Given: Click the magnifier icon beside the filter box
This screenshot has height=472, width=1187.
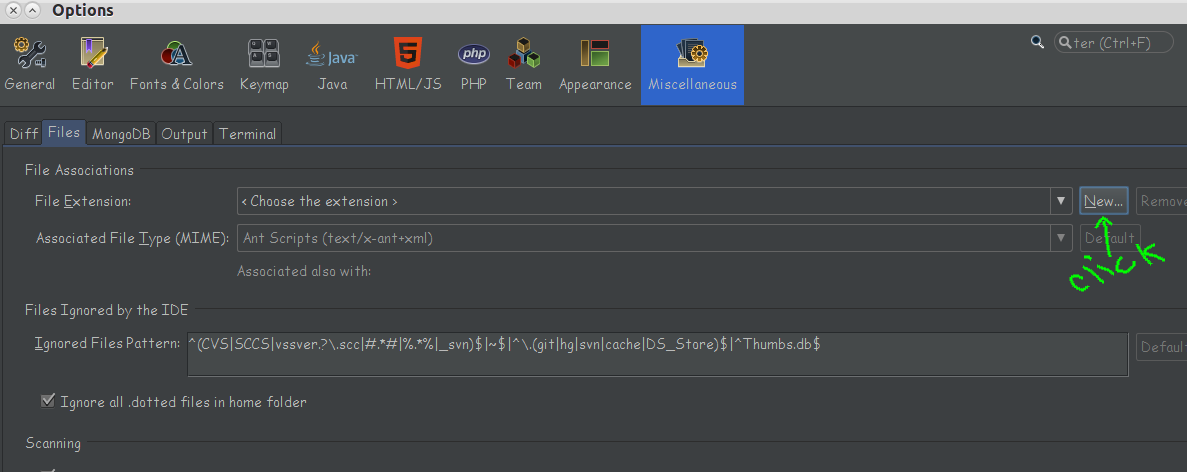Looking at the screenshot, I should click(1037, 42).
